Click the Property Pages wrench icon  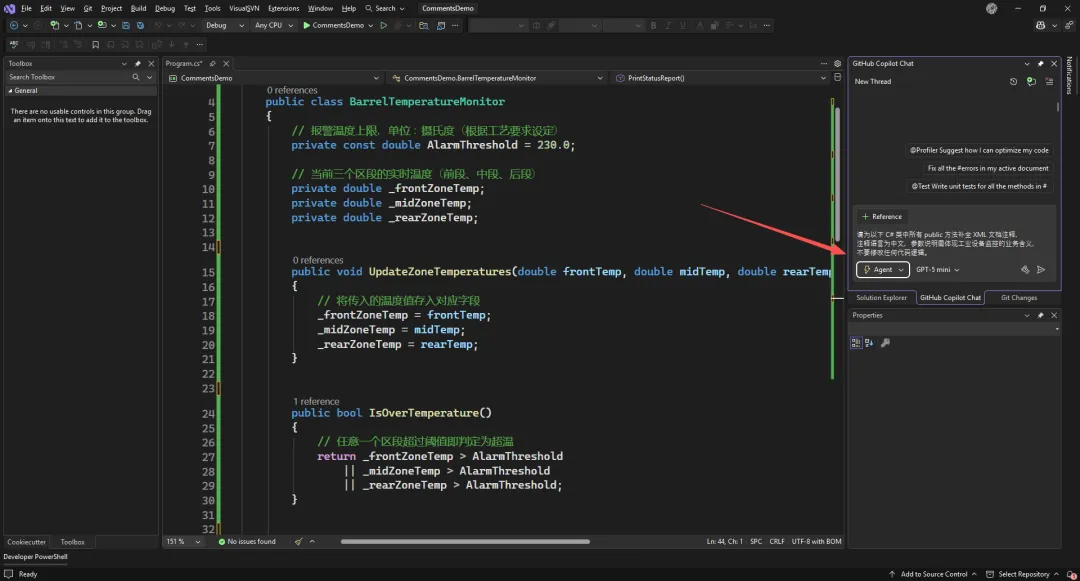coord(886,343)
